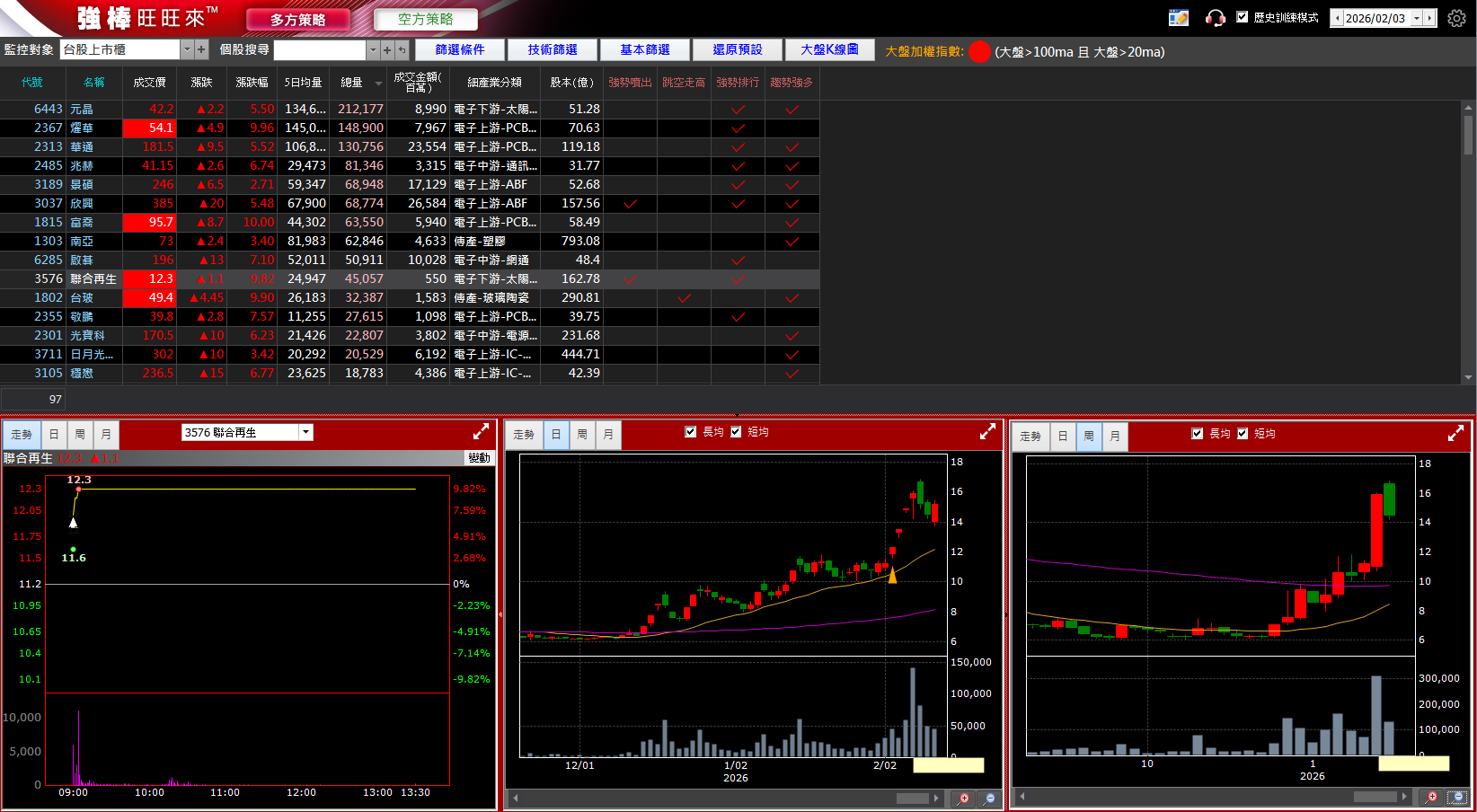Open the note editor icon in top bar
This screenshot has width=1477, height=812.
coord(1178,18)
